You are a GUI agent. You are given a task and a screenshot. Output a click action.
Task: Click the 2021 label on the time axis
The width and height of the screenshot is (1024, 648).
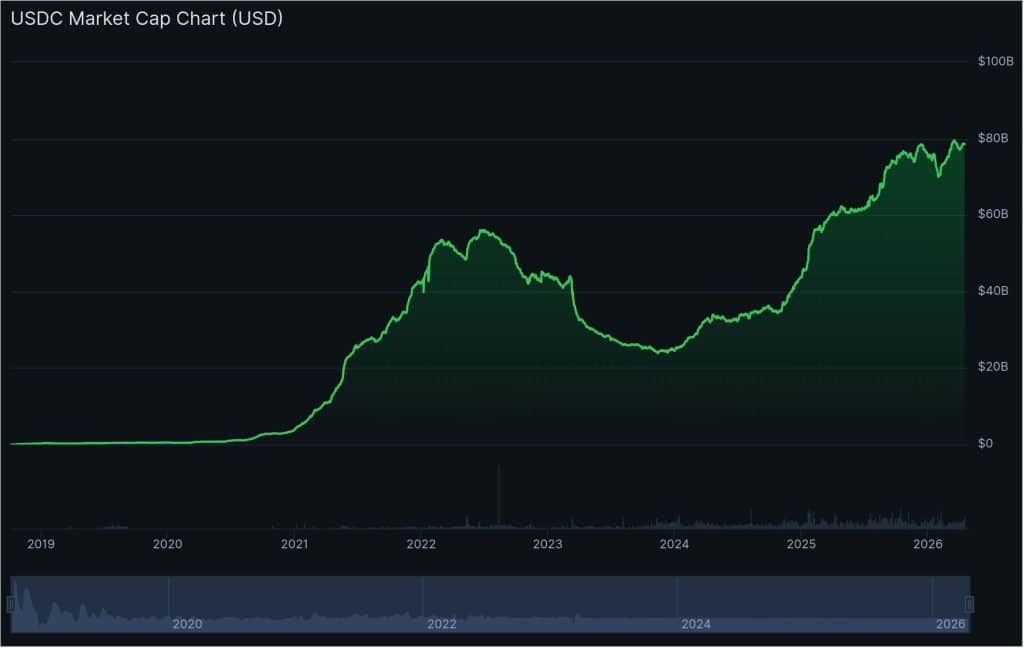(295, 545)
